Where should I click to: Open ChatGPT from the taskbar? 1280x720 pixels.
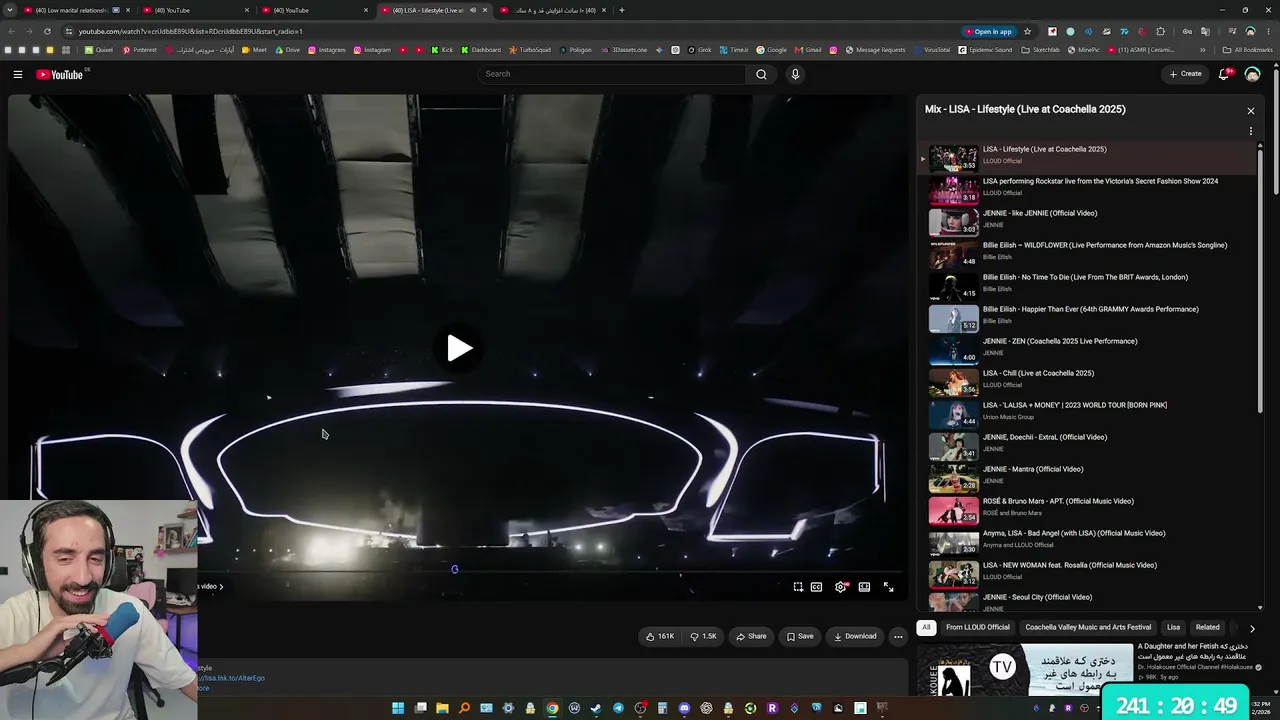point(706,709)
